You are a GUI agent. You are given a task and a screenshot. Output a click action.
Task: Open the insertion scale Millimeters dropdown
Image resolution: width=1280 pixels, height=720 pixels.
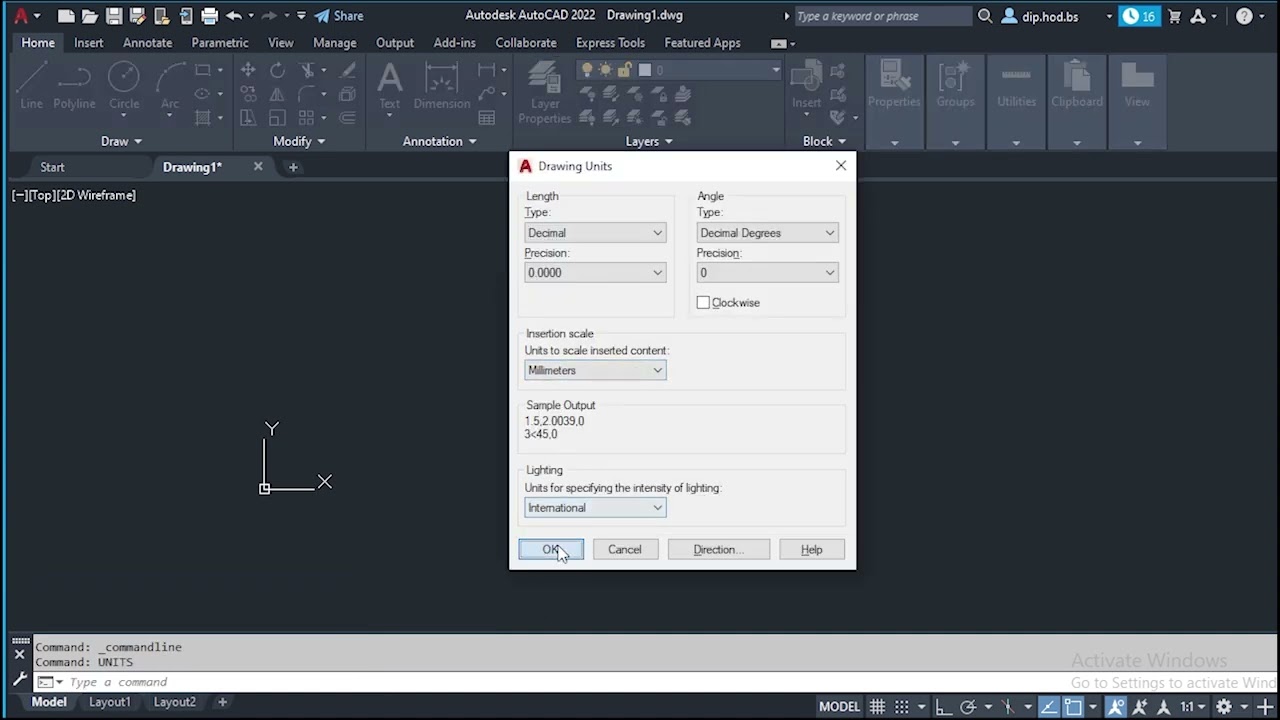(x=595, y=370)
